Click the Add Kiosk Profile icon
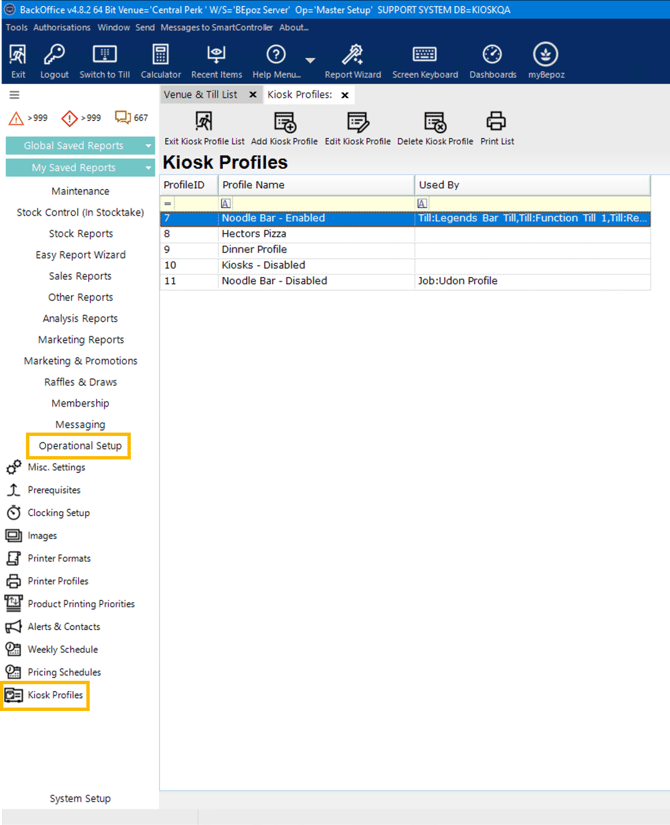This screenshot has width=670, height=825. pyautogui.click(x=285, y=123)
